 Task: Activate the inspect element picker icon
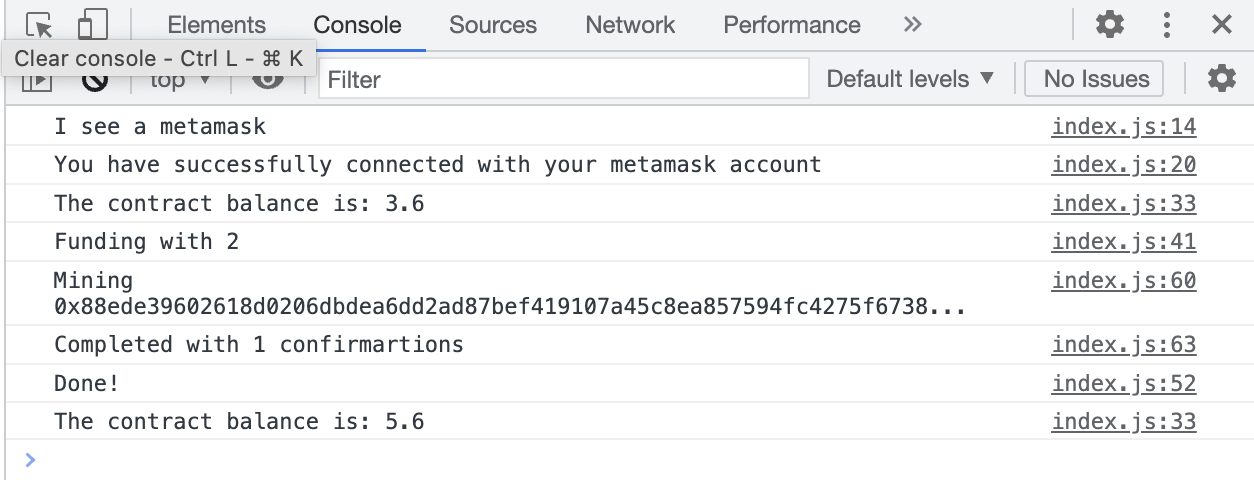[39, 24]
